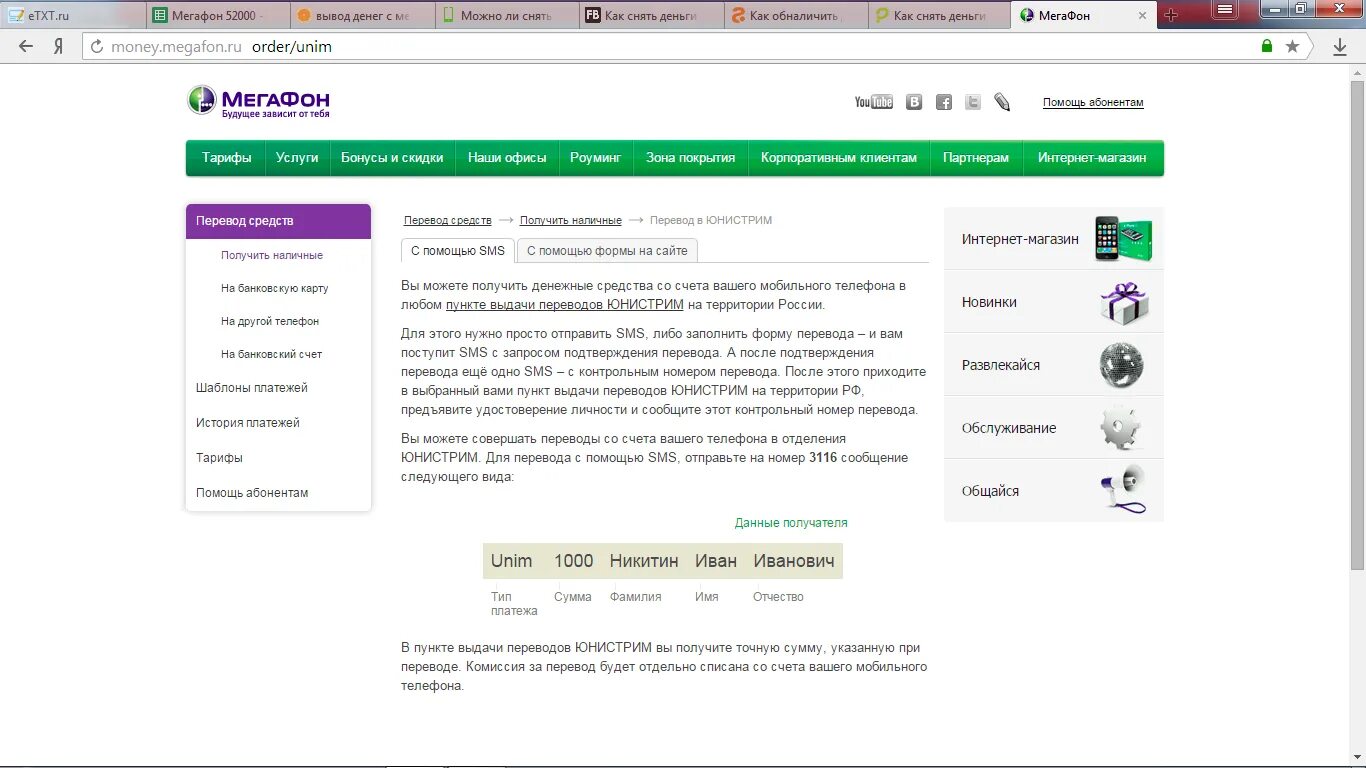Open the LiveJournal pencil icon
This screenshot has width=1366, height=768.
1002,102
